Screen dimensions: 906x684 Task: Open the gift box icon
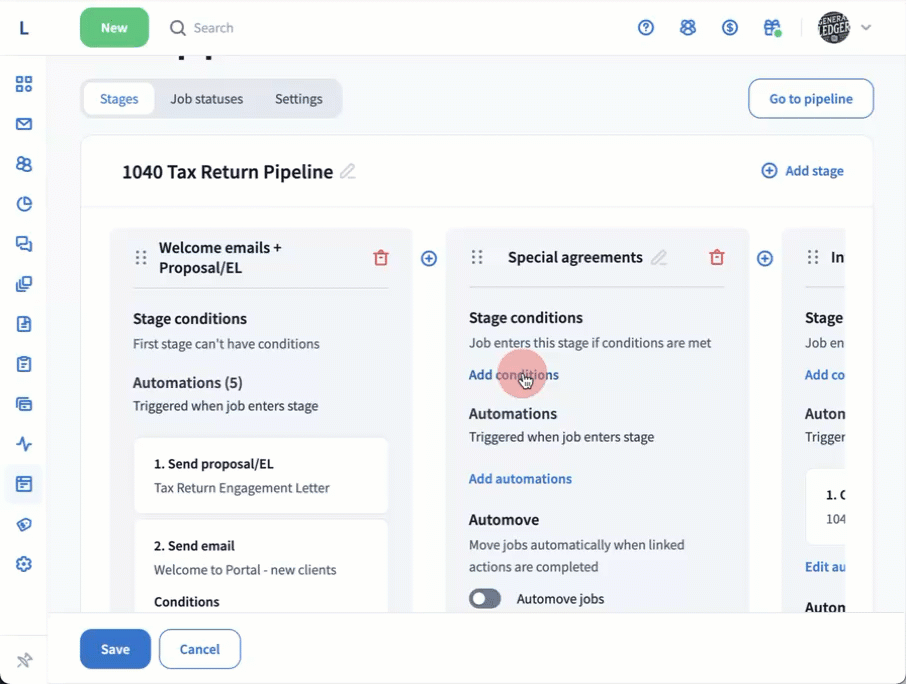click(x=771, y=28)
